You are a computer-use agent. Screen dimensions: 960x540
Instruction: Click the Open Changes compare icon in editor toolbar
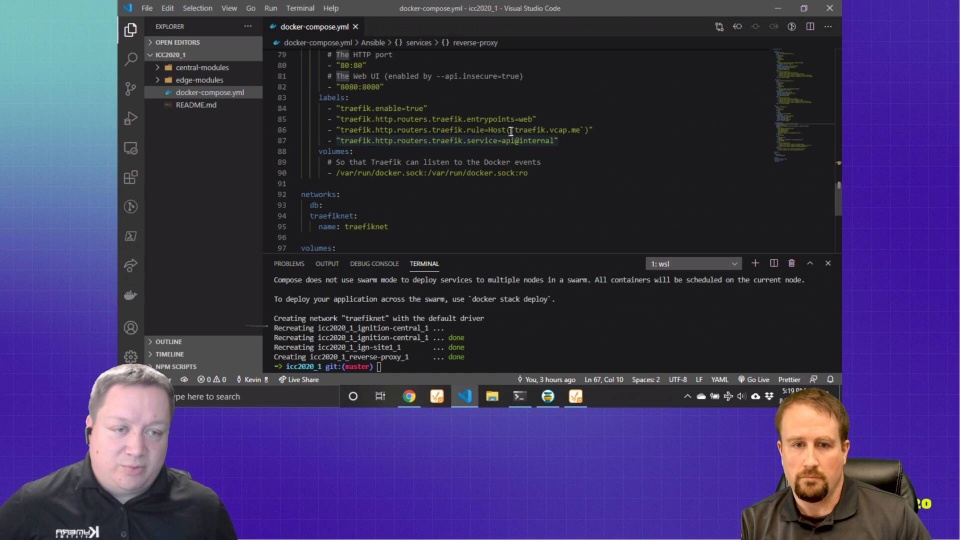click(x=719, y=26)
